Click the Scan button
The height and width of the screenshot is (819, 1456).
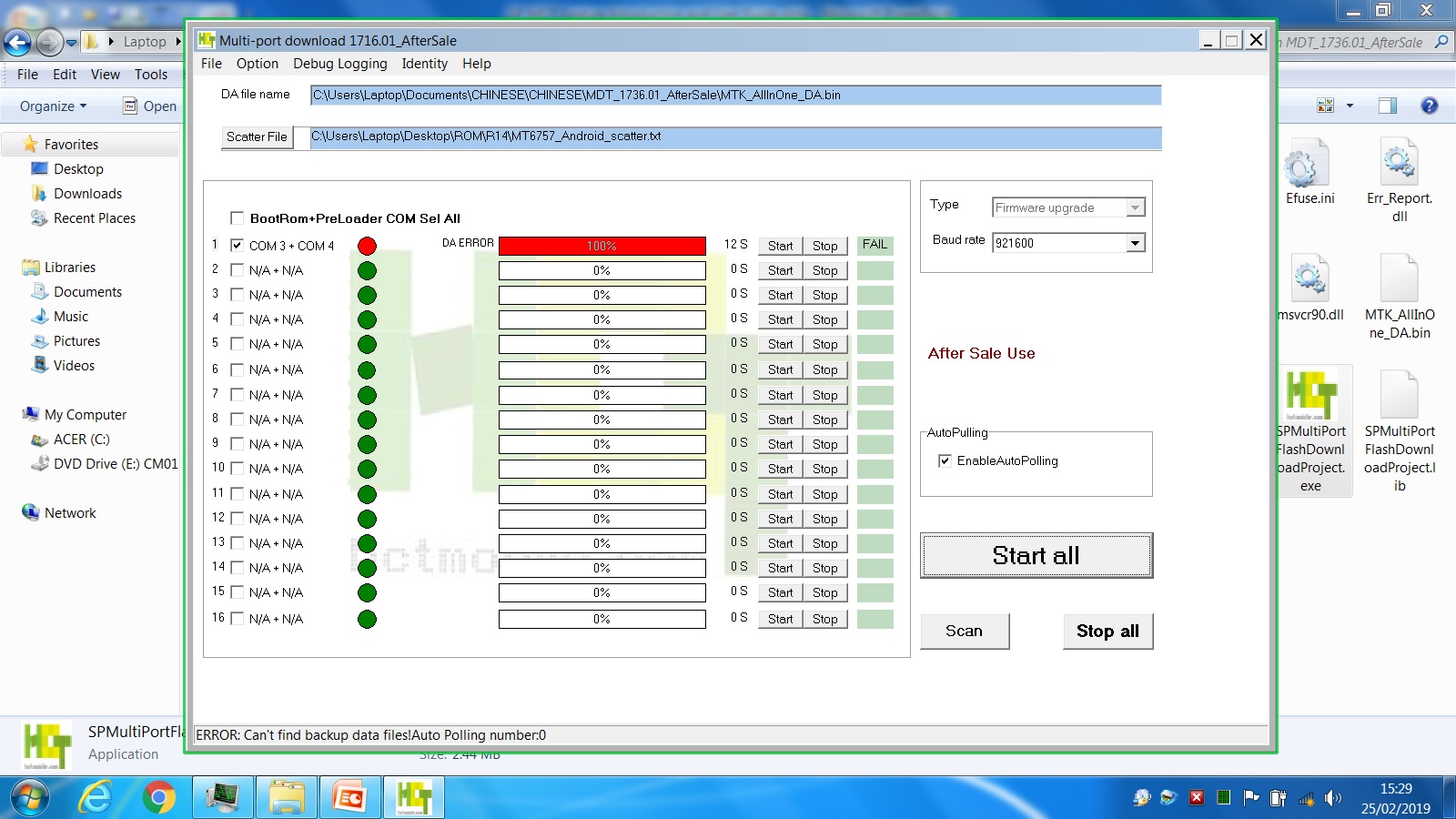pyautogui.click(x=965, y=631)
